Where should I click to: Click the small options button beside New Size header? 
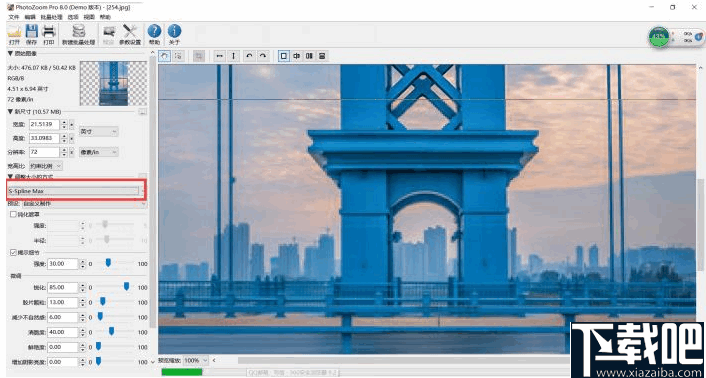[x=143, y=112]
